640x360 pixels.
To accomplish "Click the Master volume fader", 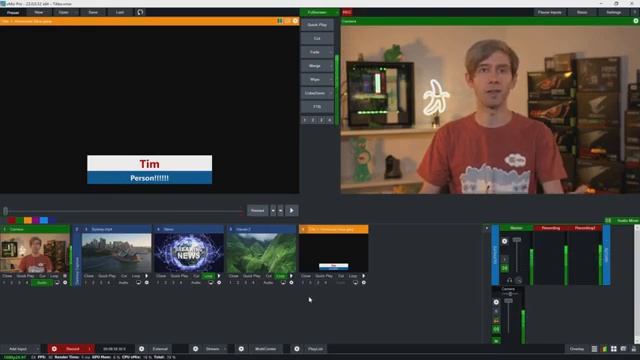I will coord(517,240).
